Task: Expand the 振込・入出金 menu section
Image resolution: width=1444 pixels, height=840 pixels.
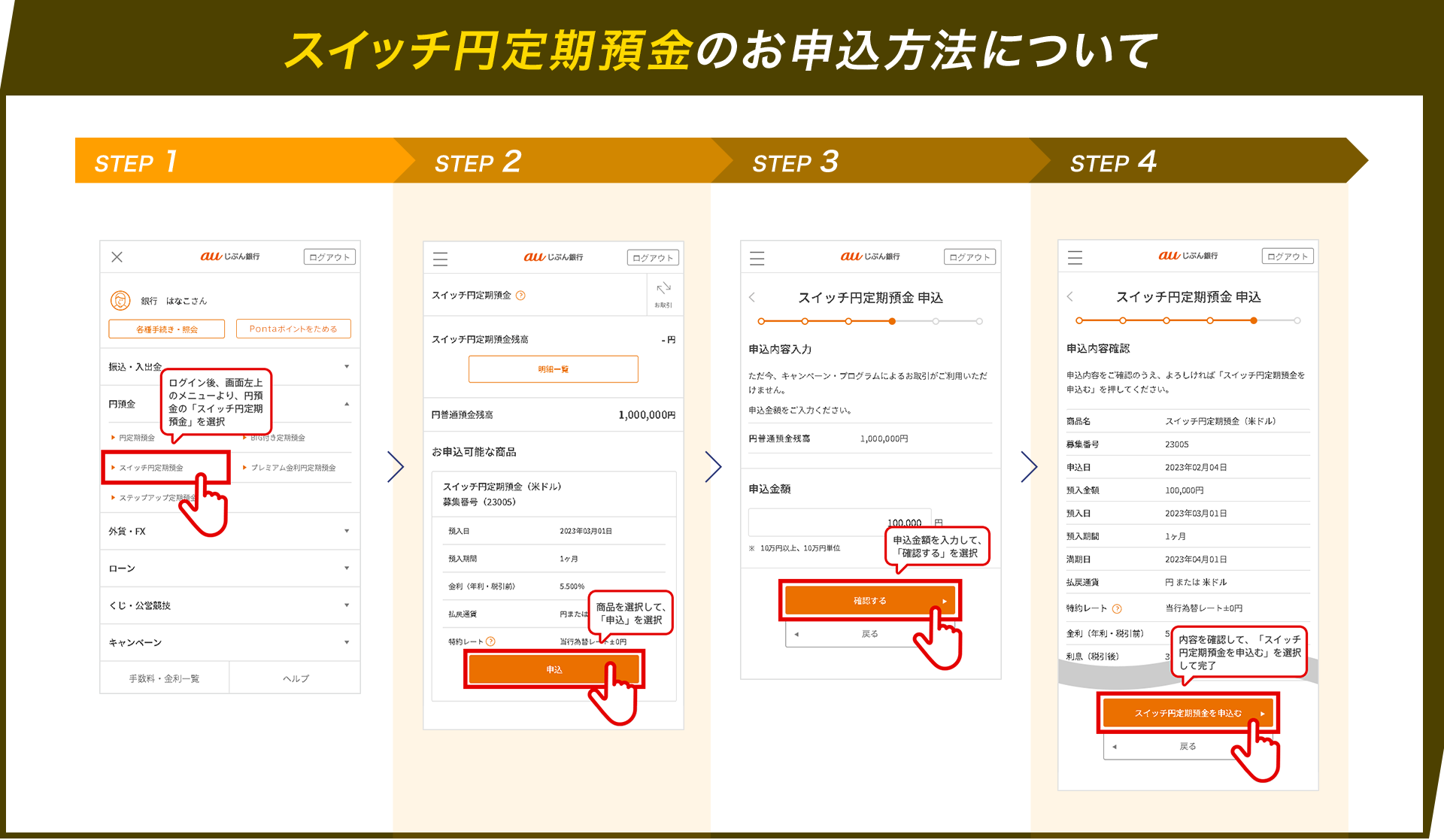Action: click(x=230, y=367)
